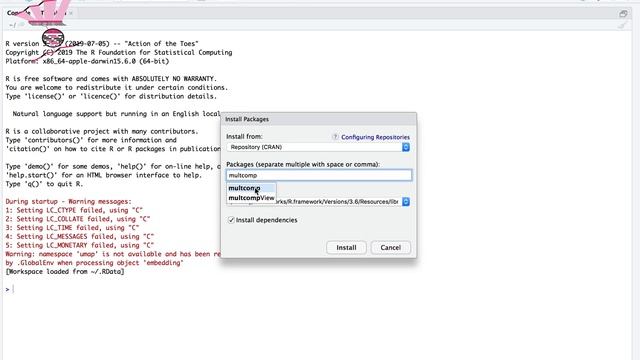Click the Cancel button
The height and width of the screenshot is (360, 640).
pyautogui.click(x=391, y=247)
